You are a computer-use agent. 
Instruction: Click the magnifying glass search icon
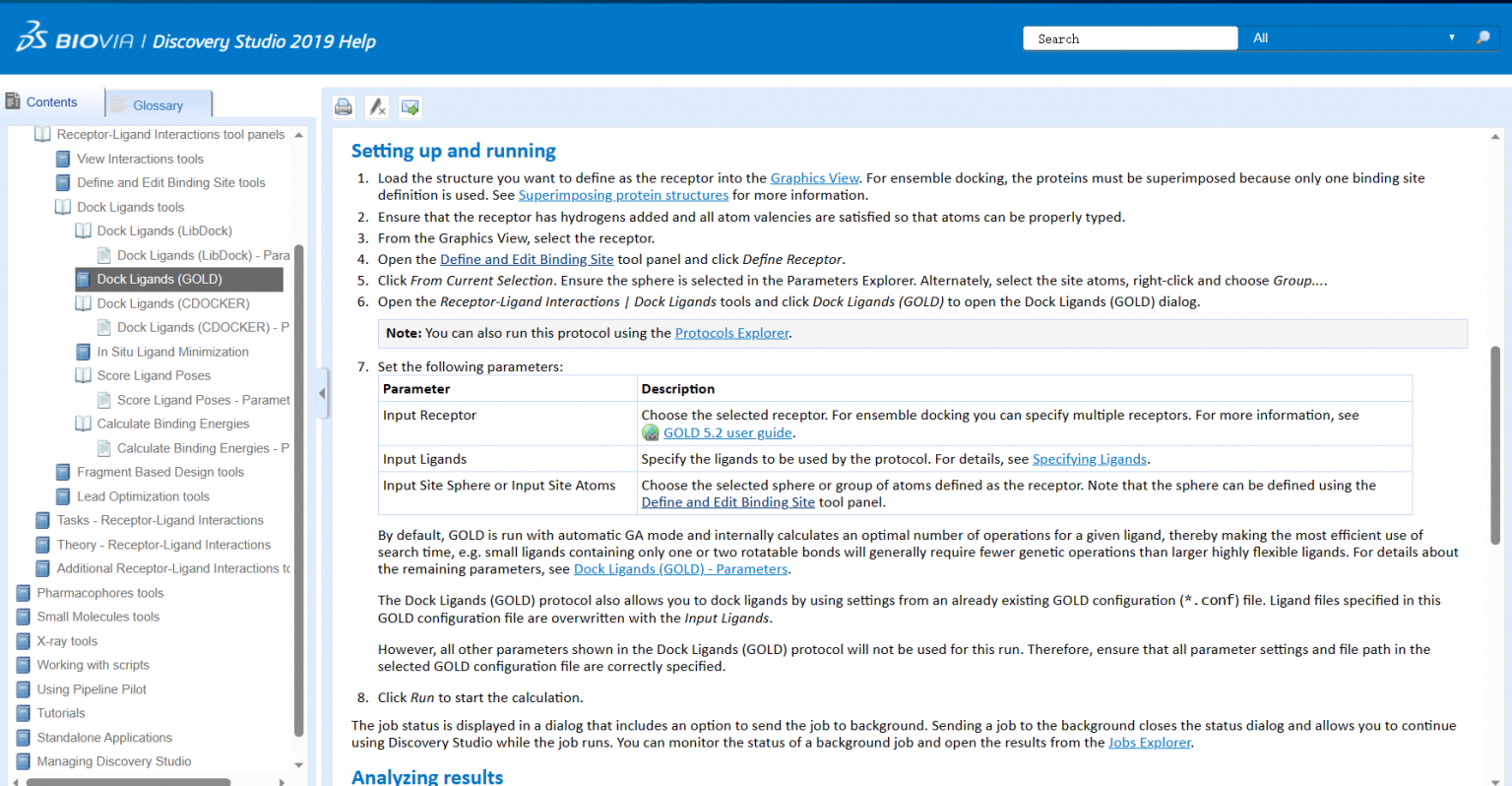(1482, 38)
